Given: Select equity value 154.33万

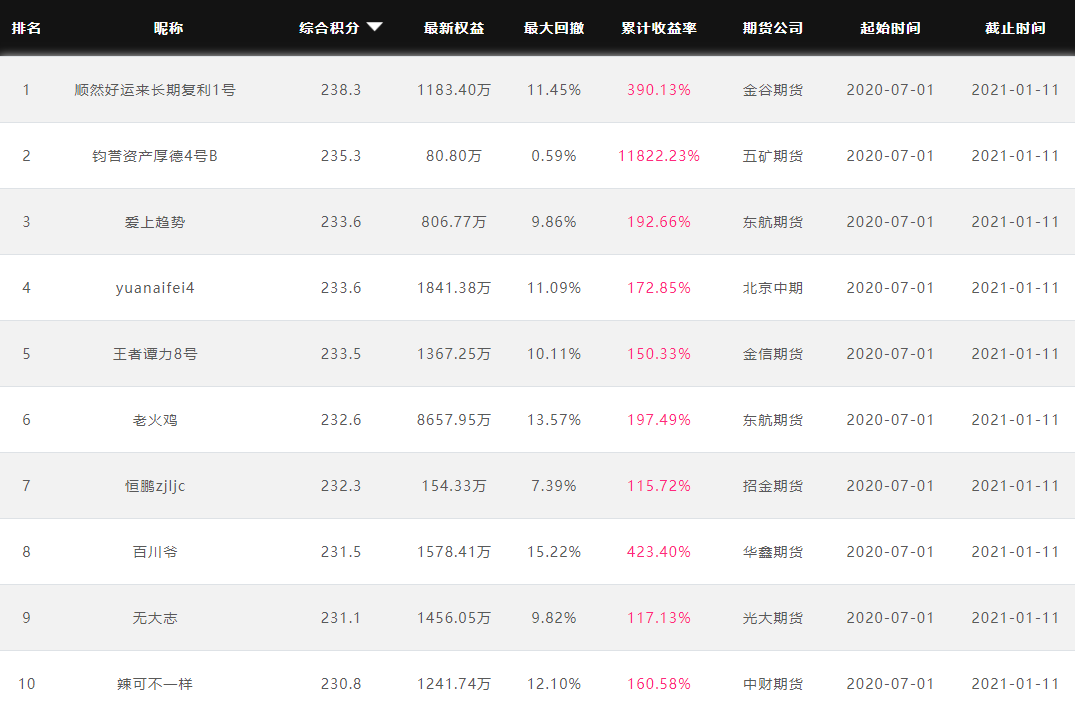Looking at the screenshot, I should click(x=454, y=486).
